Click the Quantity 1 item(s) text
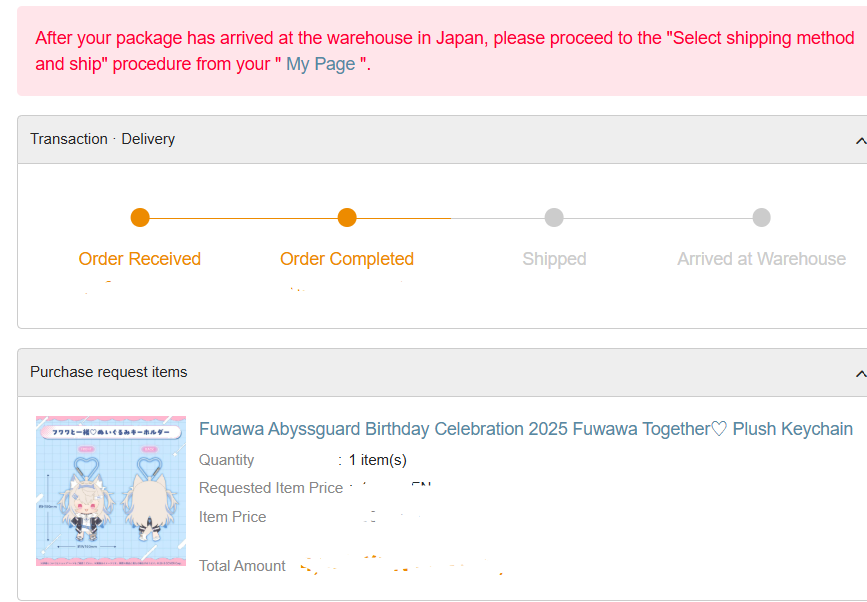 click(378, 460)
